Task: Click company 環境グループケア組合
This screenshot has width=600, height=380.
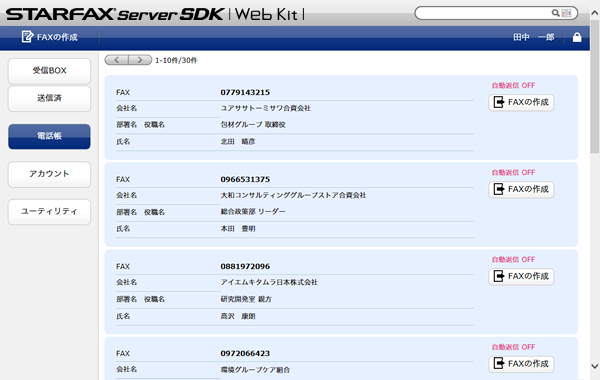Action: coord(255,370)
